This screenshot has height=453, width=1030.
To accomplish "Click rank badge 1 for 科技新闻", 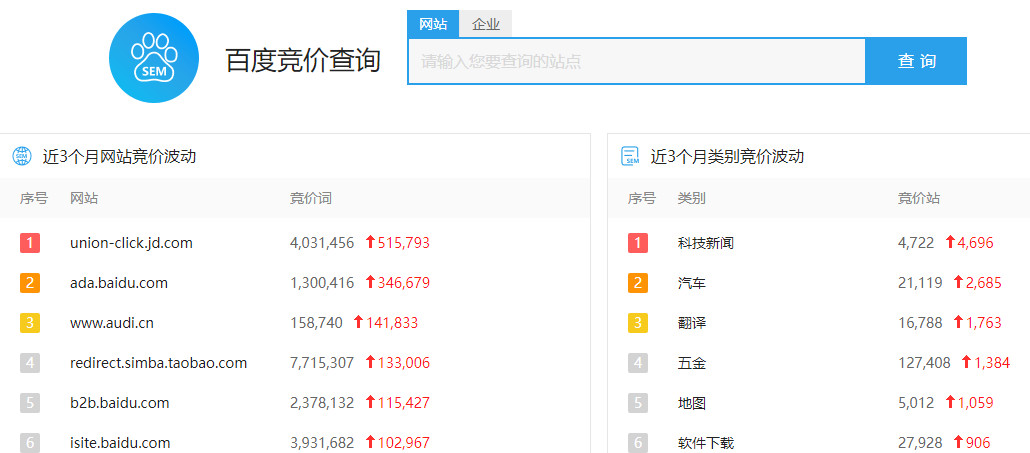I will pyautogui.click(x=638, y=243).
